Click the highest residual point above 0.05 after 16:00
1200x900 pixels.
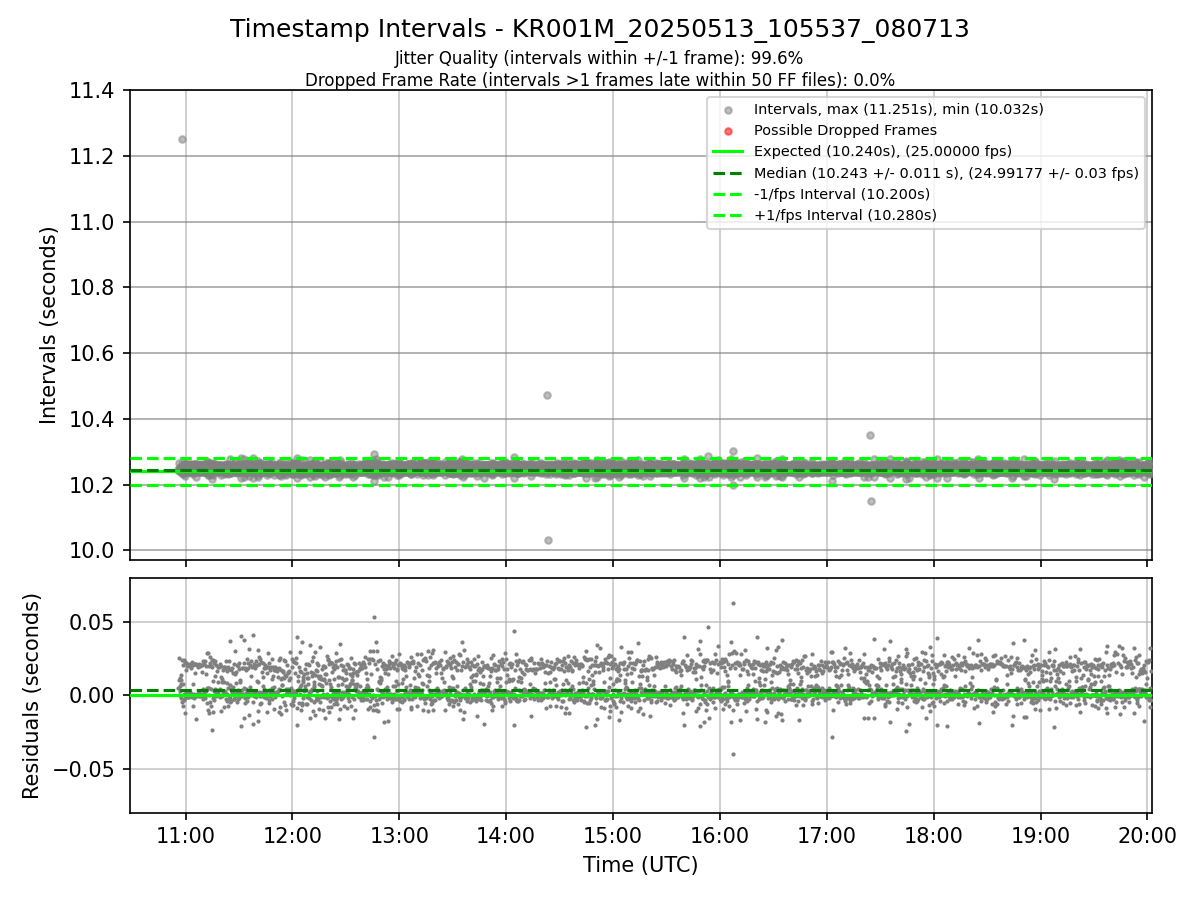pos(733,603)
